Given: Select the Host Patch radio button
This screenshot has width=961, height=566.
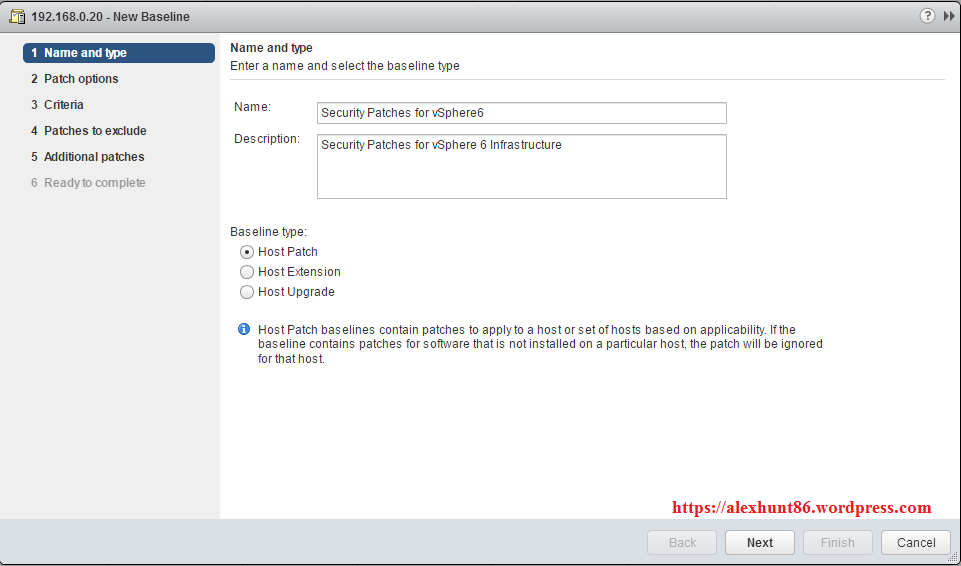Looking at the screenshot, I should pyautogui.click(x=246, y=252).
